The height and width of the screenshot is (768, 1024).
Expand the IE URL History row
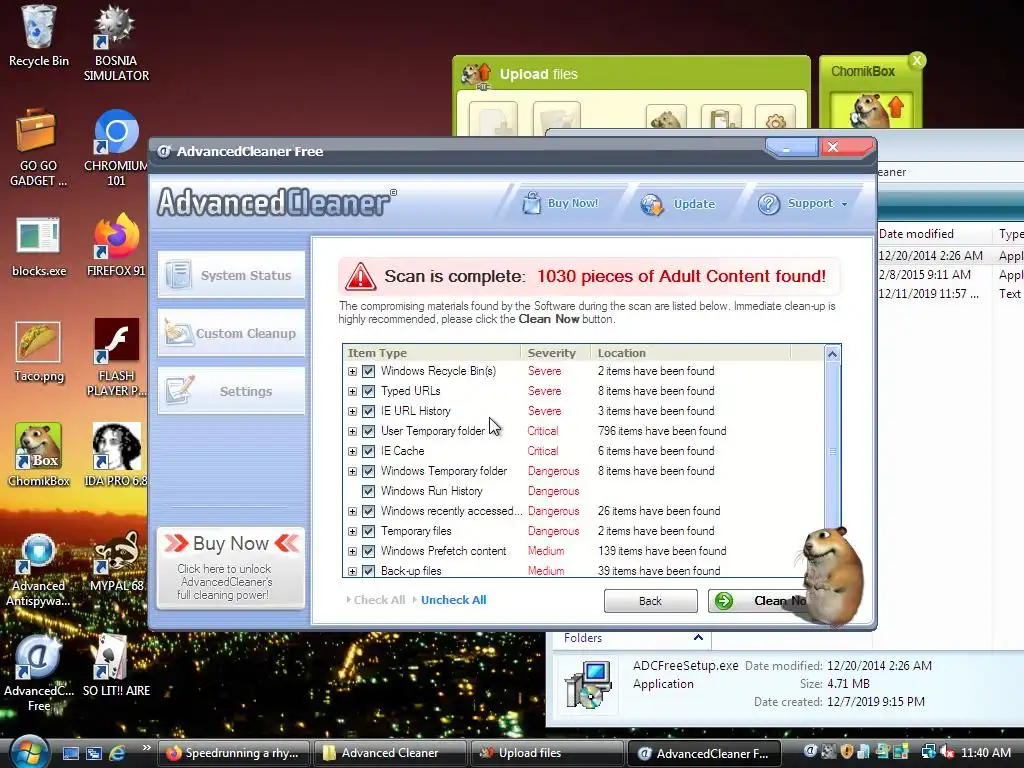click(352, 411)
